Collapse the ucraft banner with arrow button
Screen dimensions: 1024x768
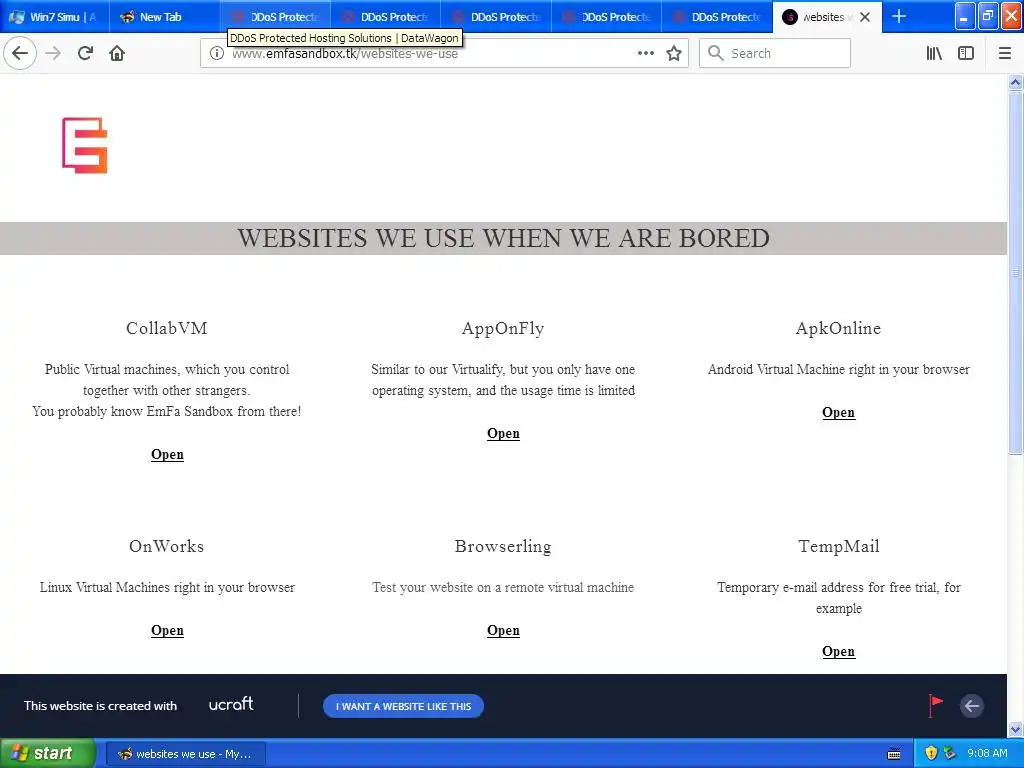point(972,706)
